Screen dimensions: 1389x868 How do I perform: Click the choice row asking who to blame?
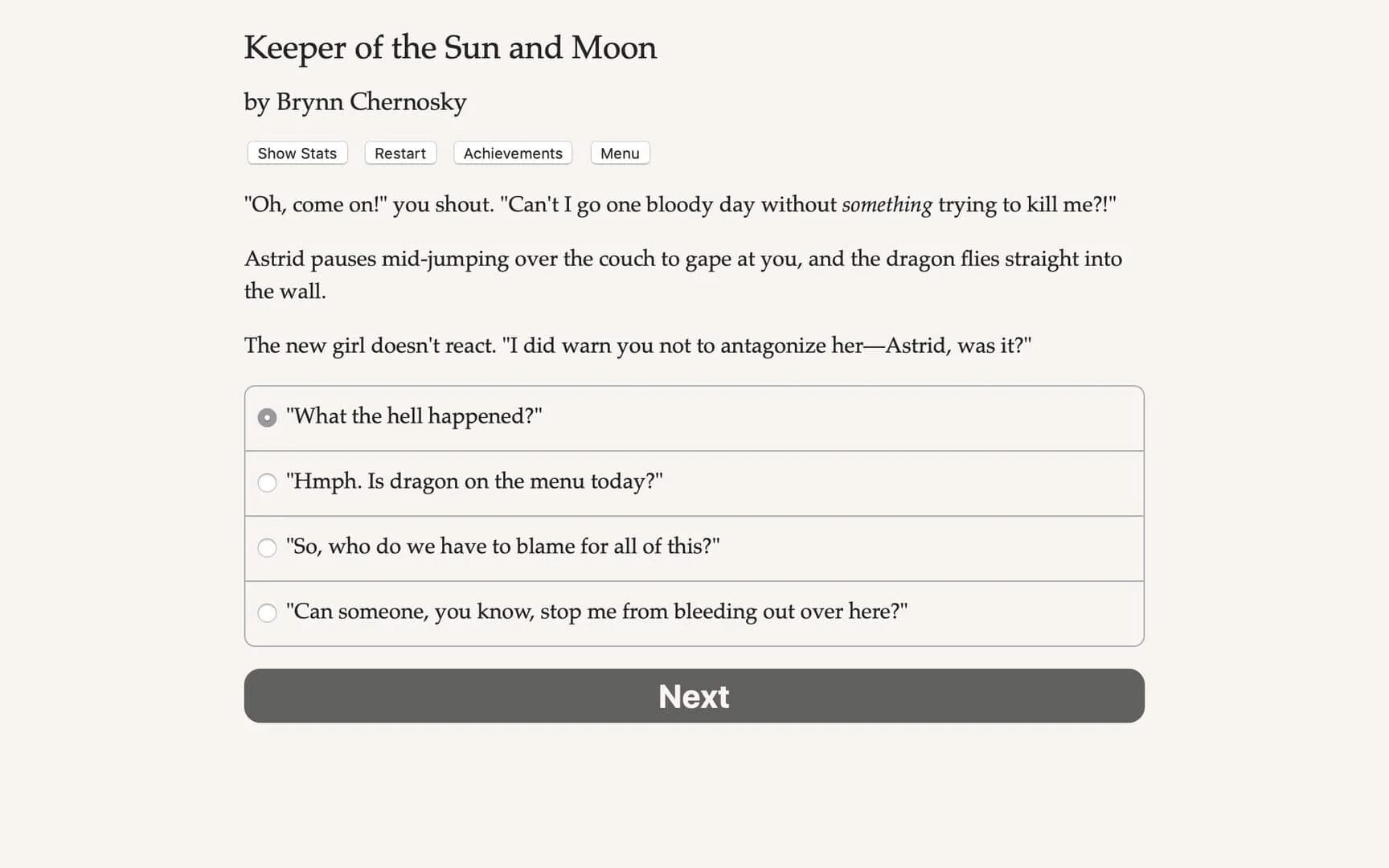click(693, 547)
